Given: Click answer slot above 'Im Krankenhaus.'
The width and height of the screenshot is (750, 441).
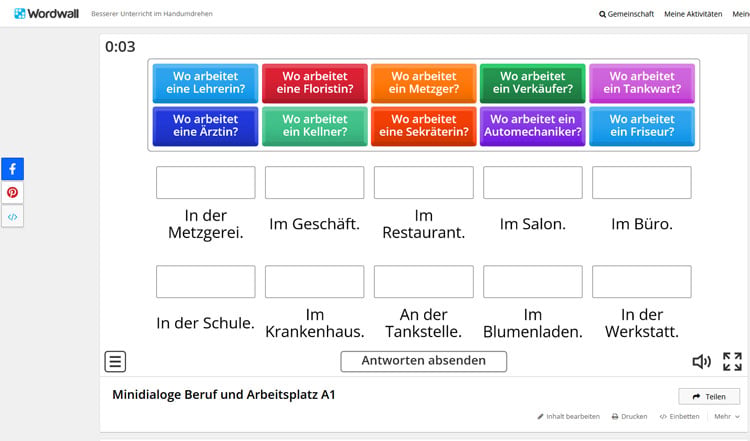Looking at the screenshot, I should [315, 282].
